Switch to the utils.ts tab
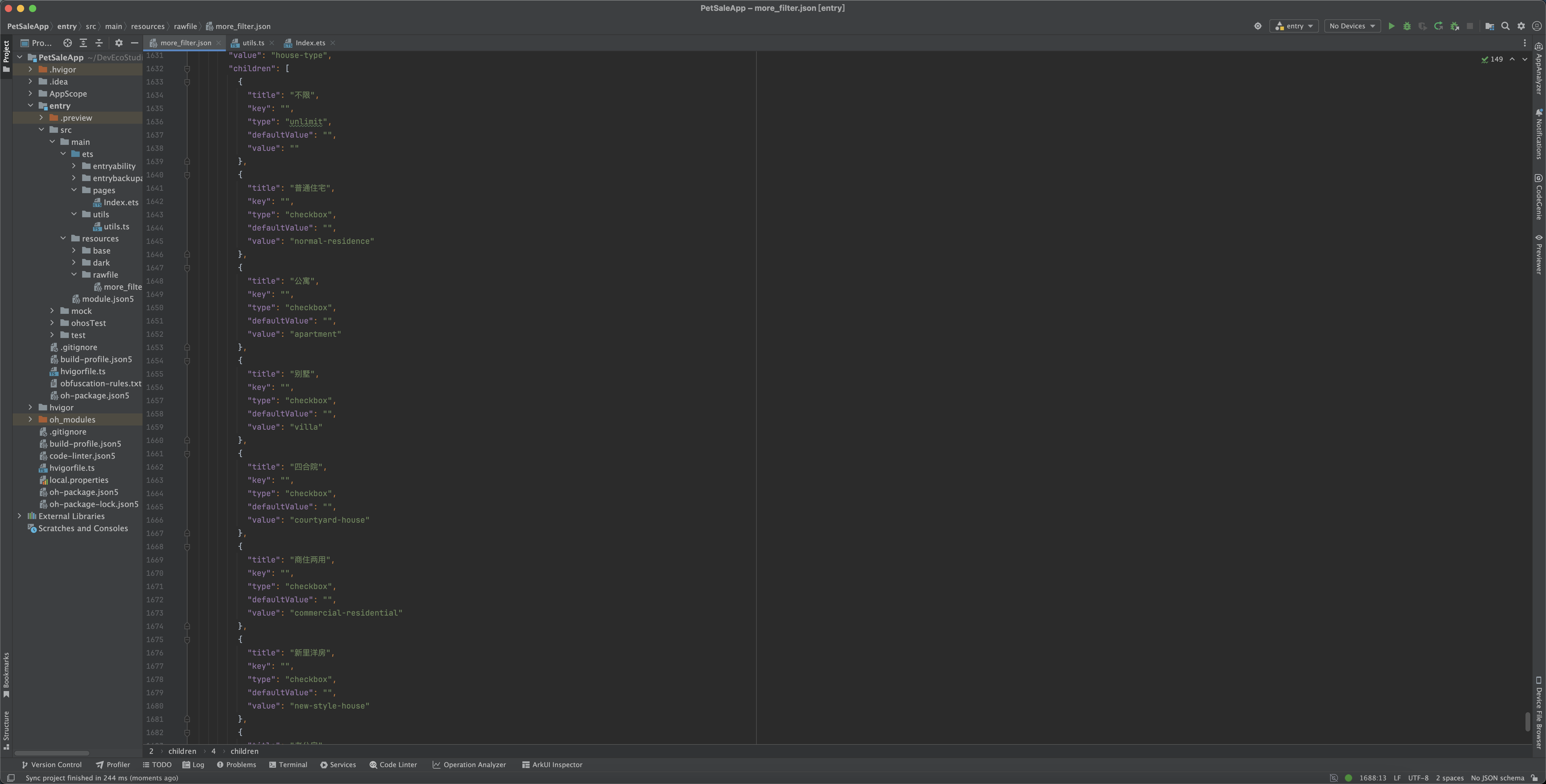This screenshot has height=784, width=1546. (253, 43)
